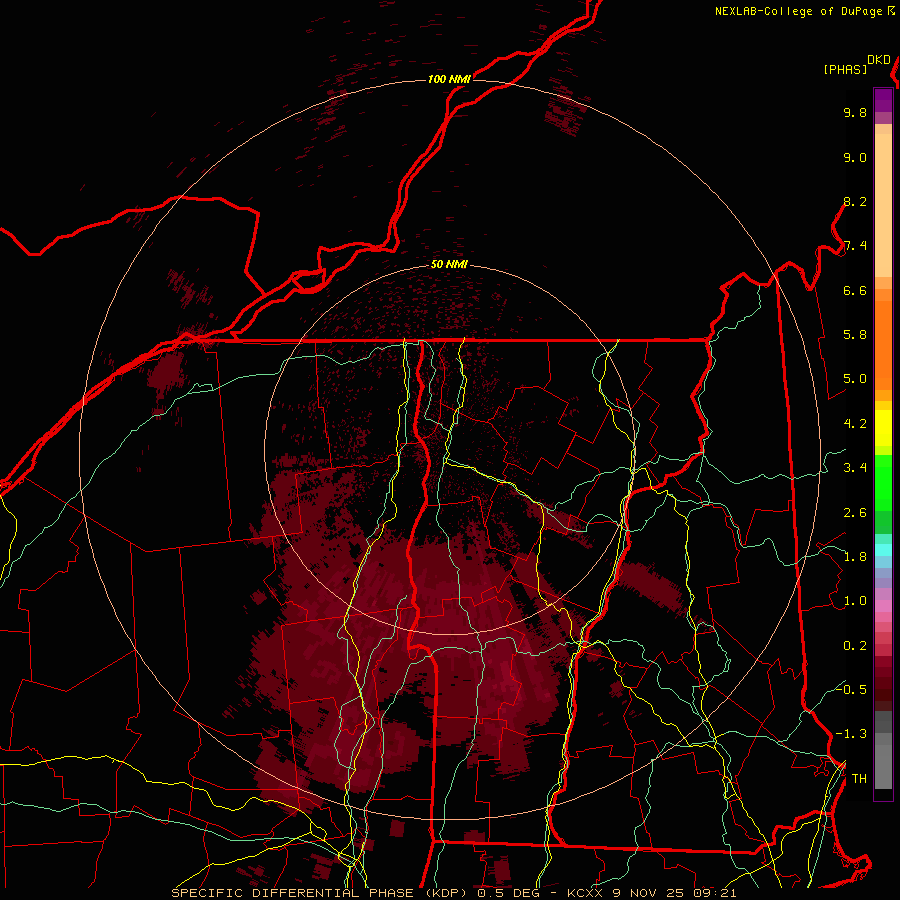Click the 50 NMI range ring label

click(x=449, y=265)
